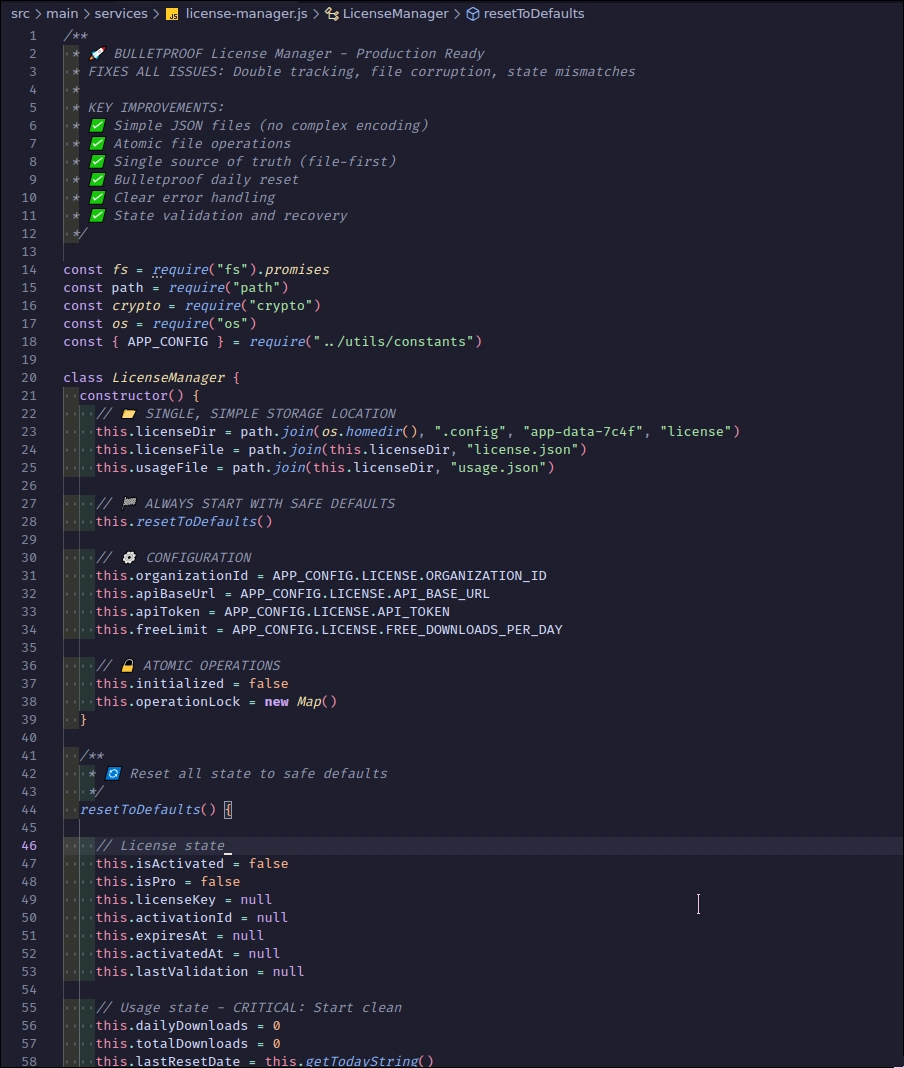Click the JS file icon in breadcrumb
This screenshot has width=904, height=1068.
[172, 14]
